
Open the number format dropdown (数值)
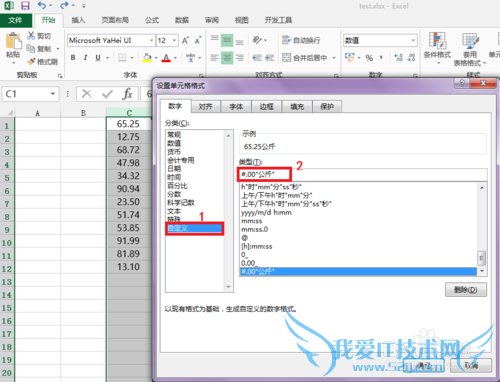413,41
